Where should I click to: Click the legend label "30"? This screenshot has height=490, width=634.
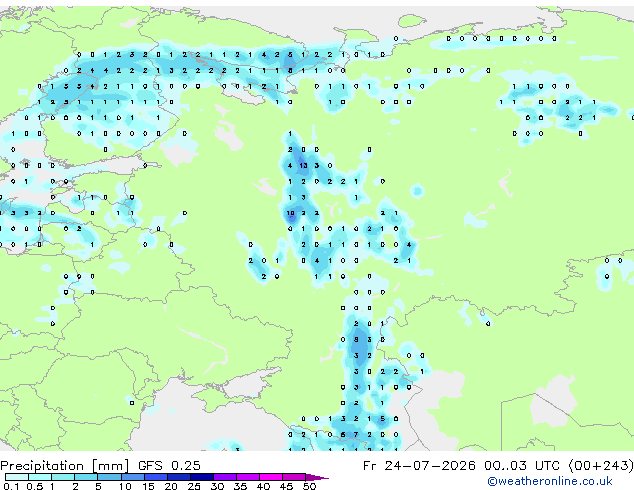[217, 486]
